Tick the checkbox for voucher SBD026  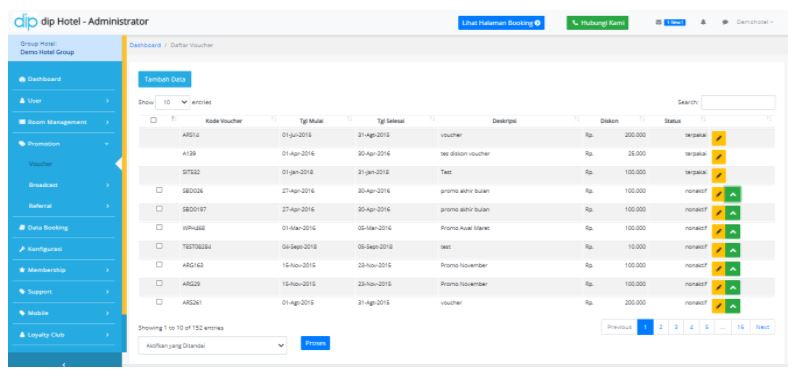point(159,190)
